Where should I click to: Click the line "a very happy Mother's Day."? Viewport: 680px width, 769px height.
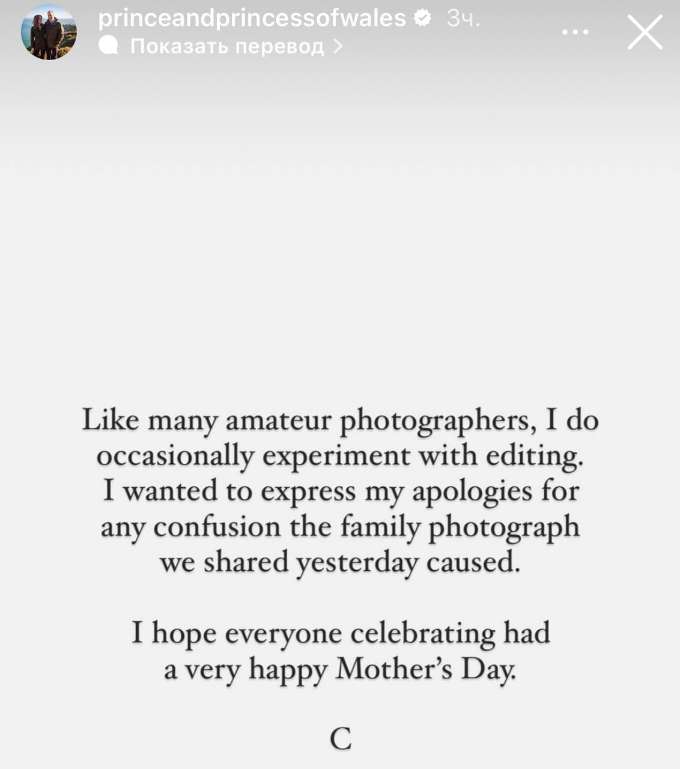click(x=340, y=668)
